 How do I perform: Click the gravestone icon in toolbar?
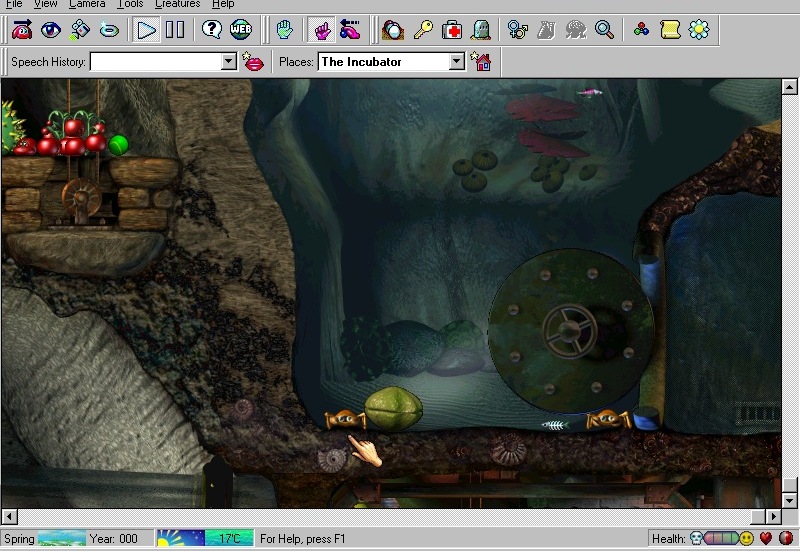coord(480,30)
